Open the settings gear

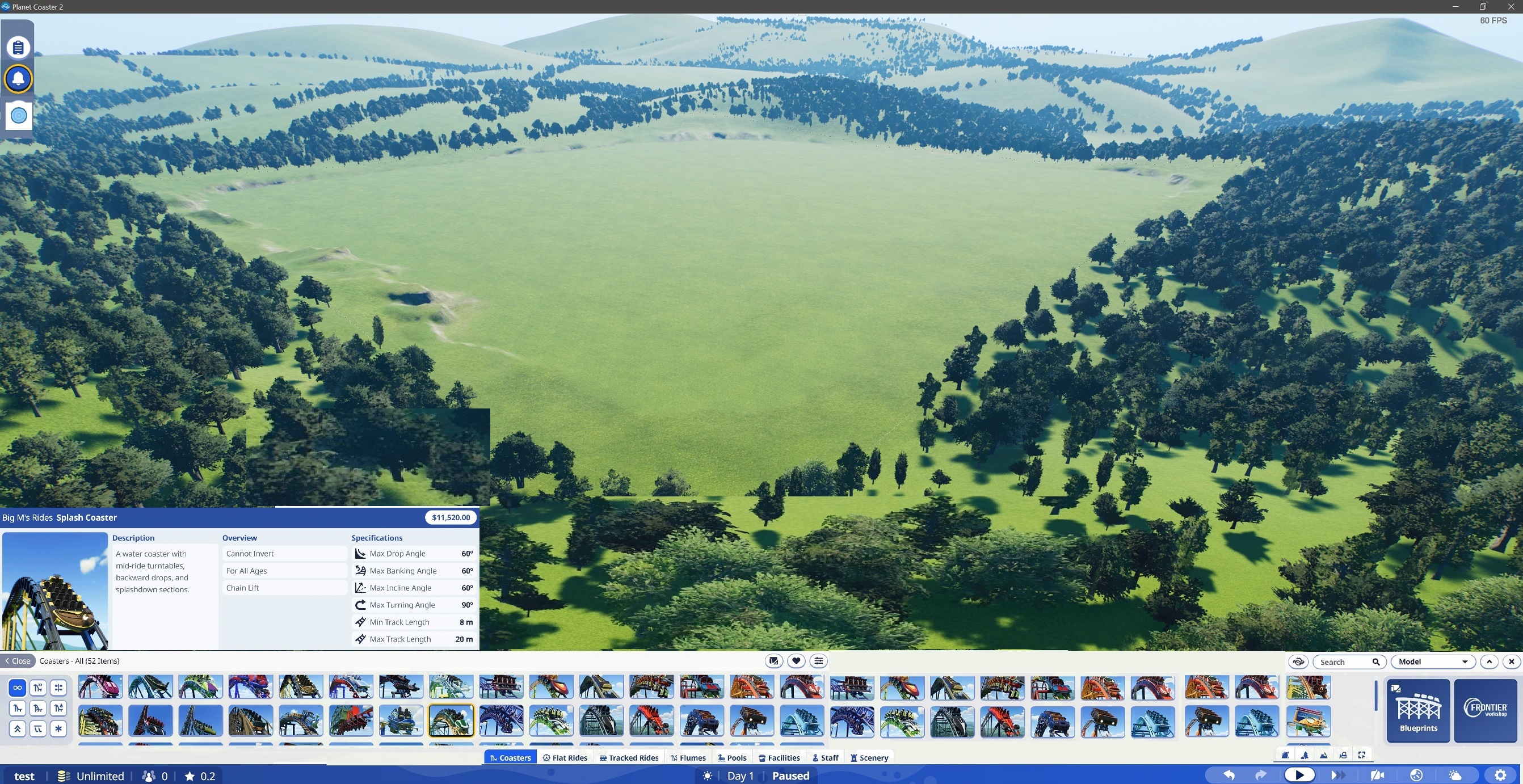pos(1500,775)
